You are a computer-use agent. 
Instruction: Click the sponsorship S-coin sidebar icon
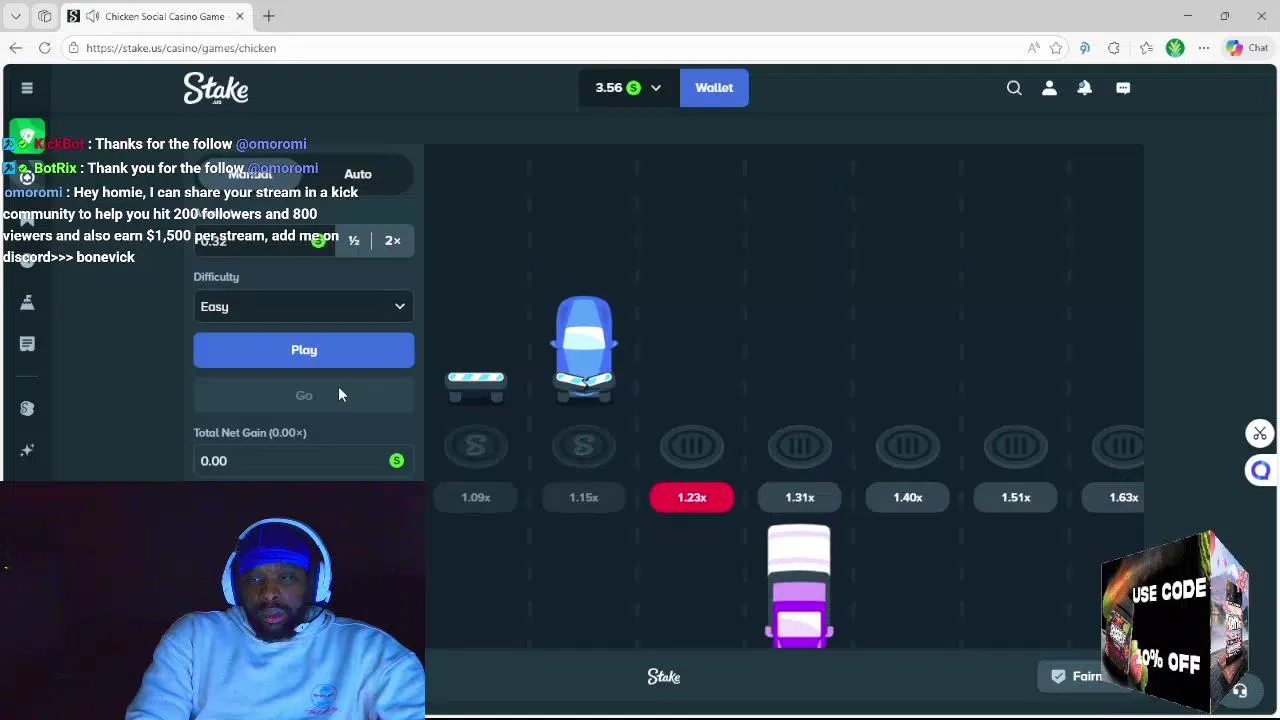pos(27,408)
